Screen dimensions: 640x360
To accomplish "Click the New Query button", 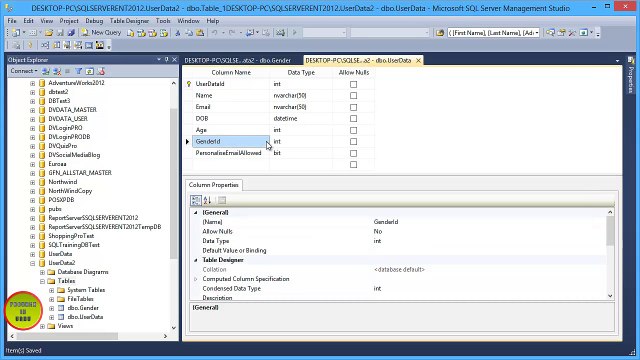I will [x=101, y=33].
